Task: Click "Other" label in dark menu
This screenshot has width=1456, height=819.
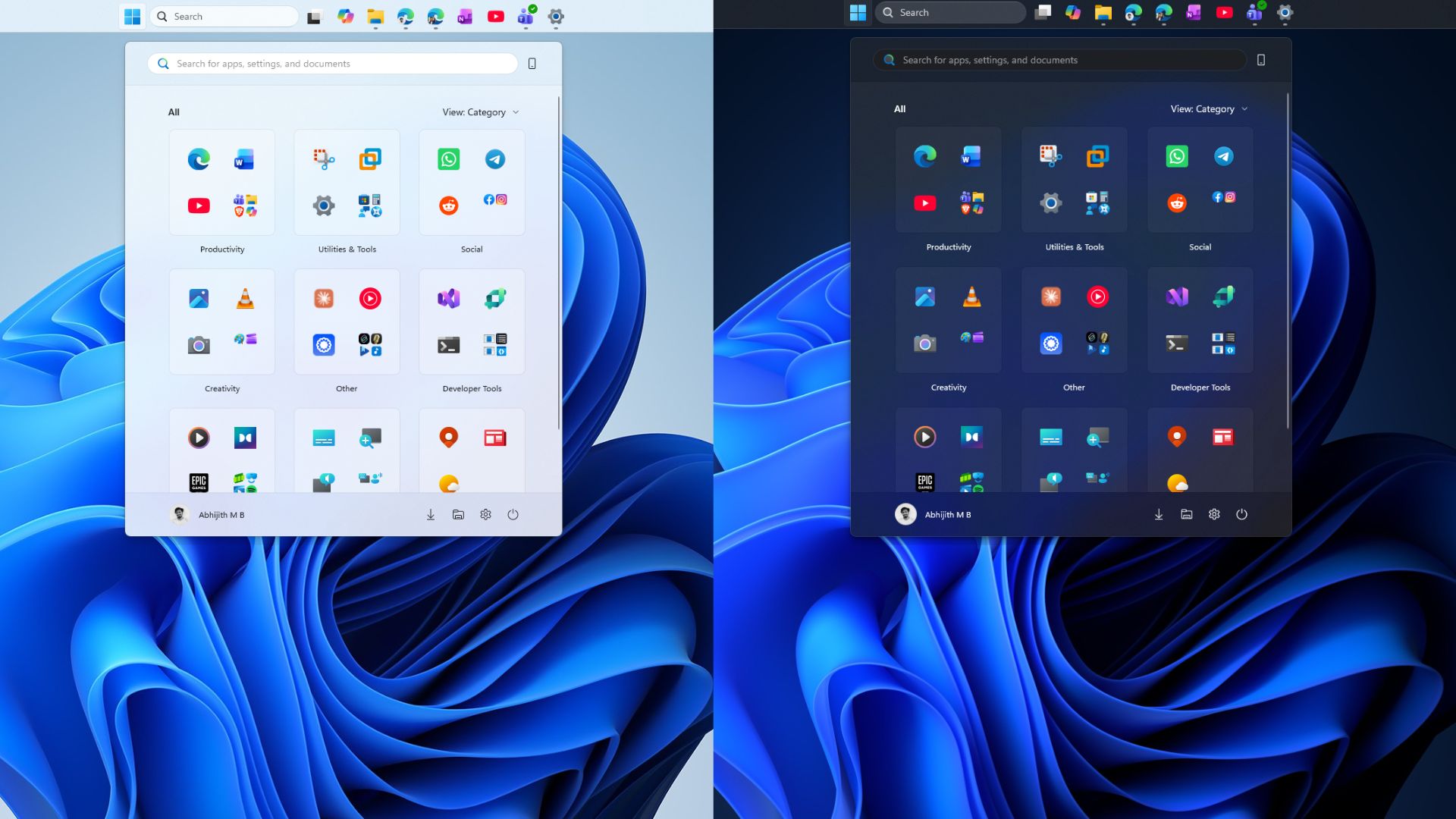Action: (x=1074, y=388)
